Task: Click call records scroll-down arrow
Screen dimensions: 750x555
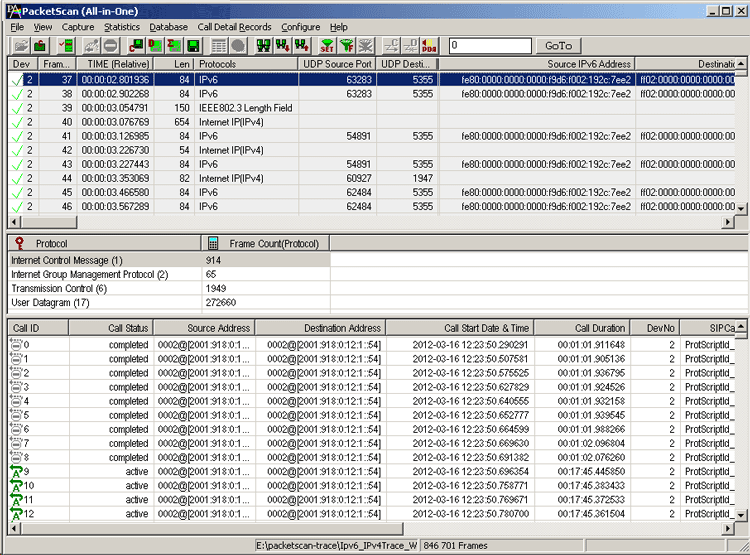Action: [x=741, y=516]
